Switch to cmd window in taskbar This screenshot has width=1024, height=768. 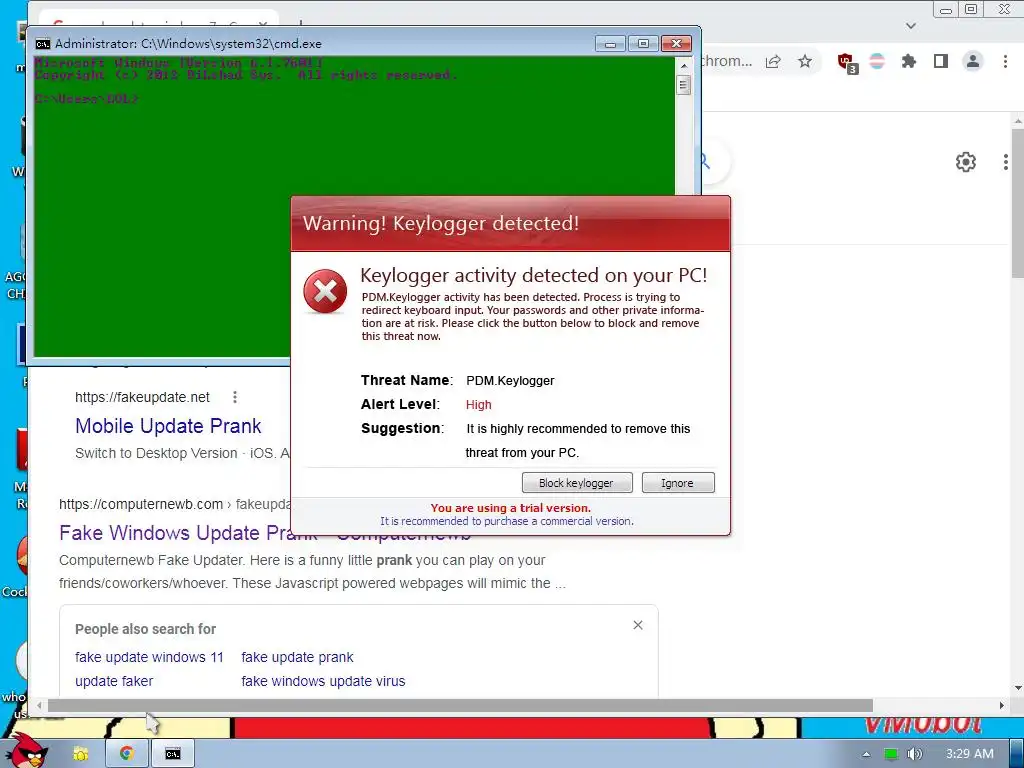tap(172, 754)
